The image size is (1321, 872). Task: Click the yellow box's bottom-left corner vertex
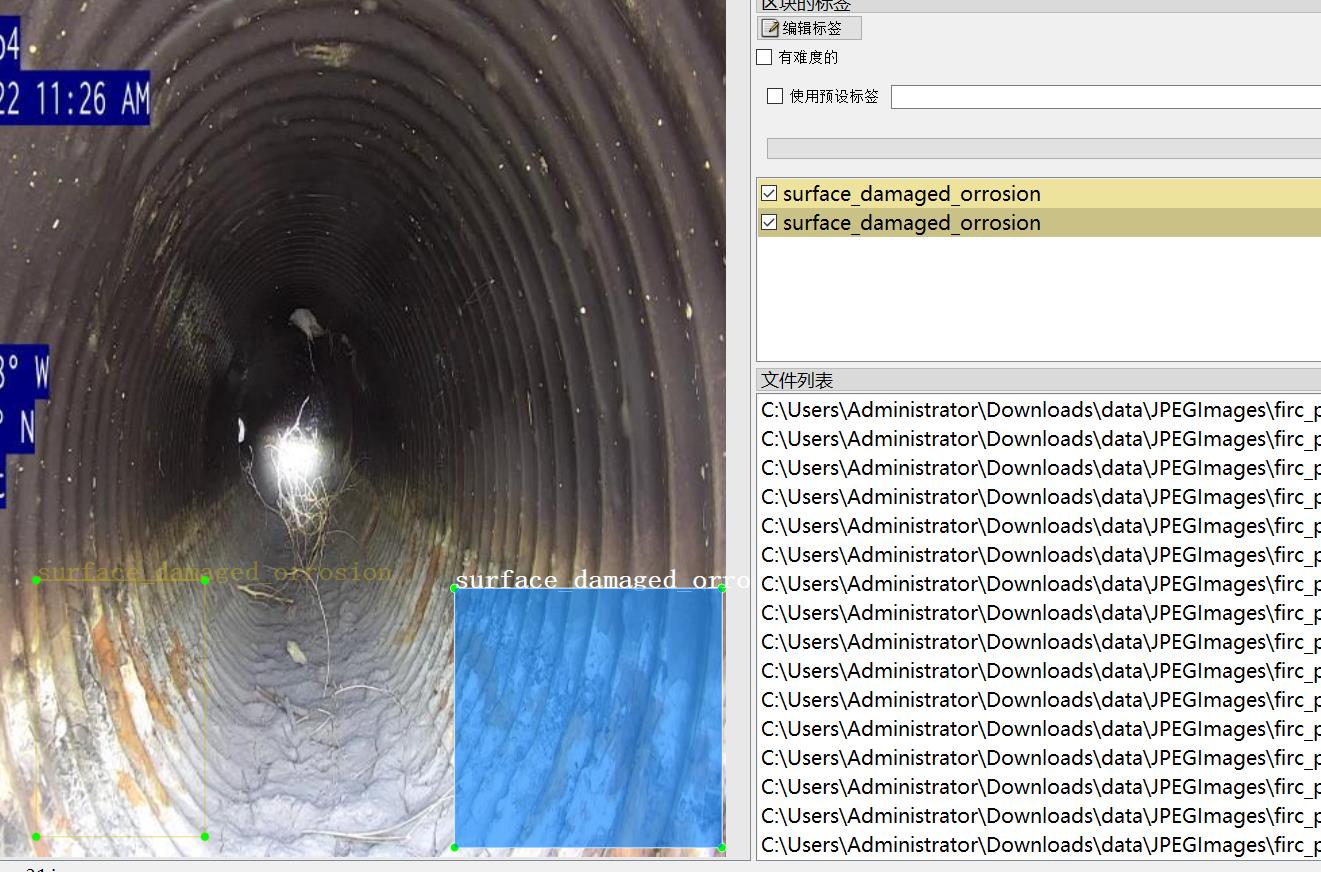(x=36, y=836)
